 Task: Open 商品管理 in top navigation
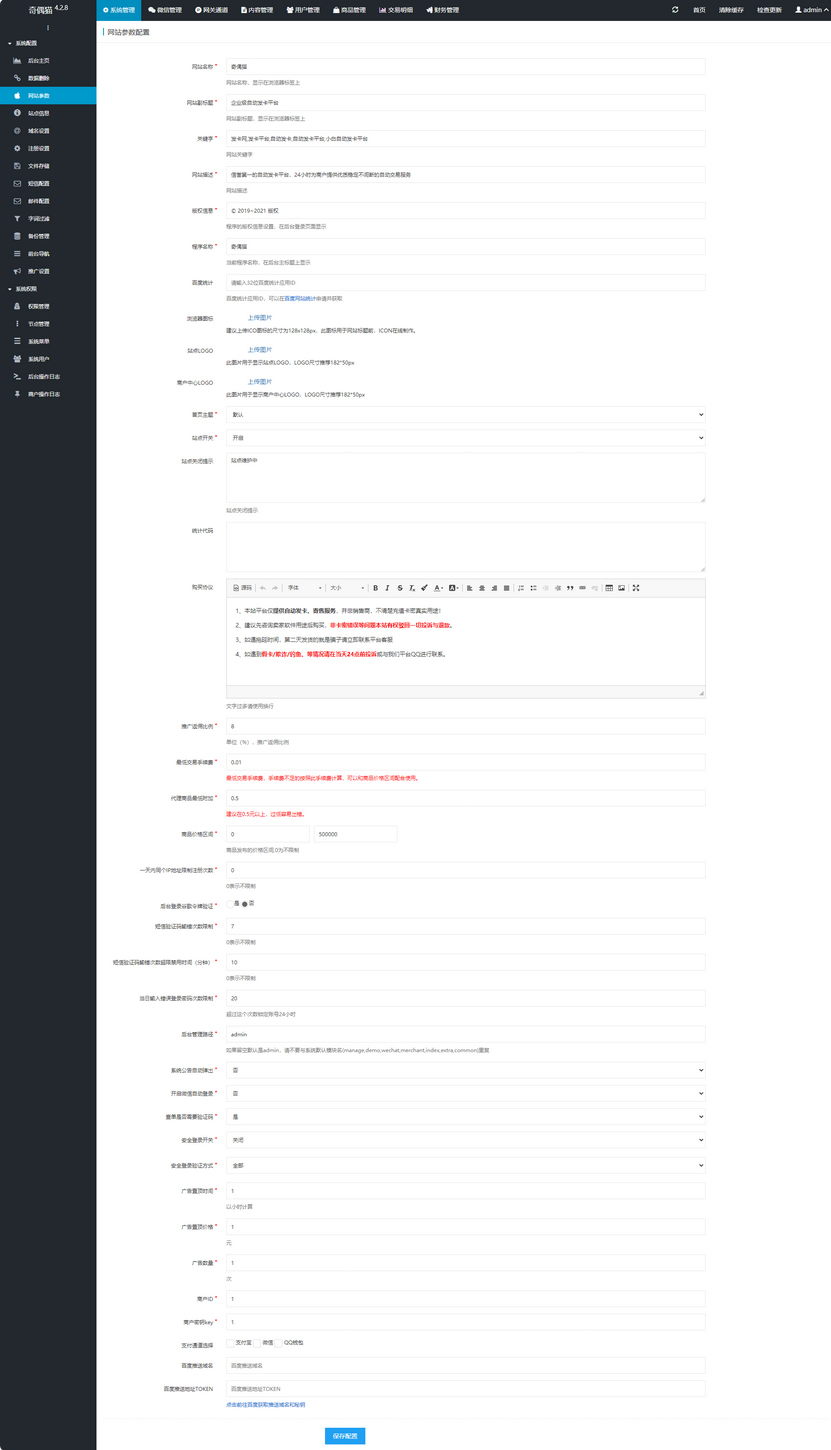349,9
